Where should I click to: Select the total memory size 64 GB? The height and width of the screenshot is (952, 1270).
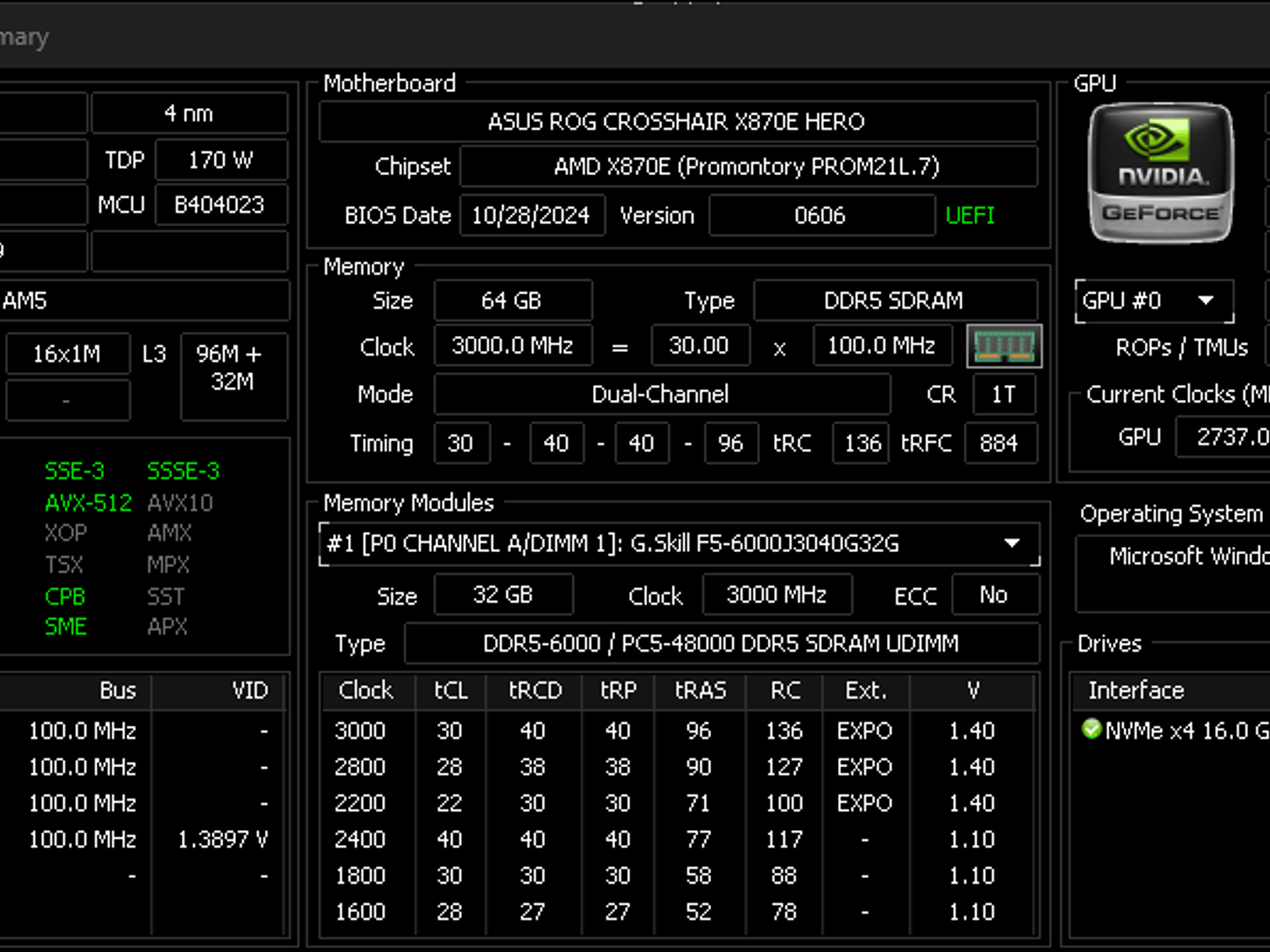(x=512, y=301)
